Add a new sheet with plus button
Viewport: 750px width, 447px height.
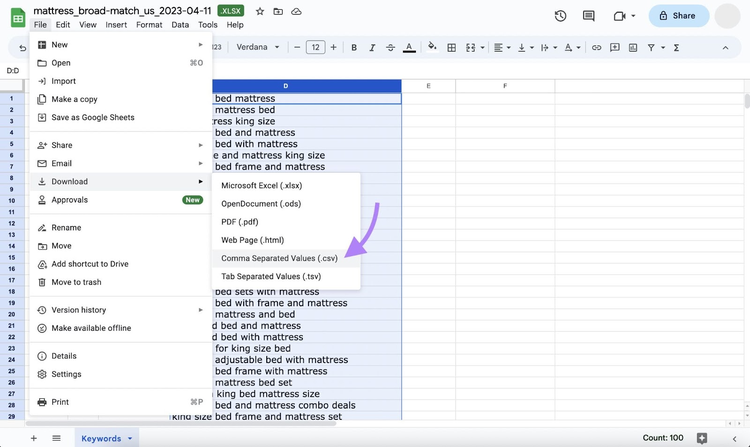[x=33, y=438]
